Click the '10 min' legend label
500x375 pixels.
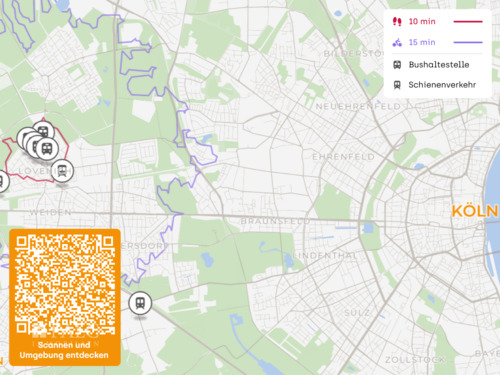coord(422,22)
